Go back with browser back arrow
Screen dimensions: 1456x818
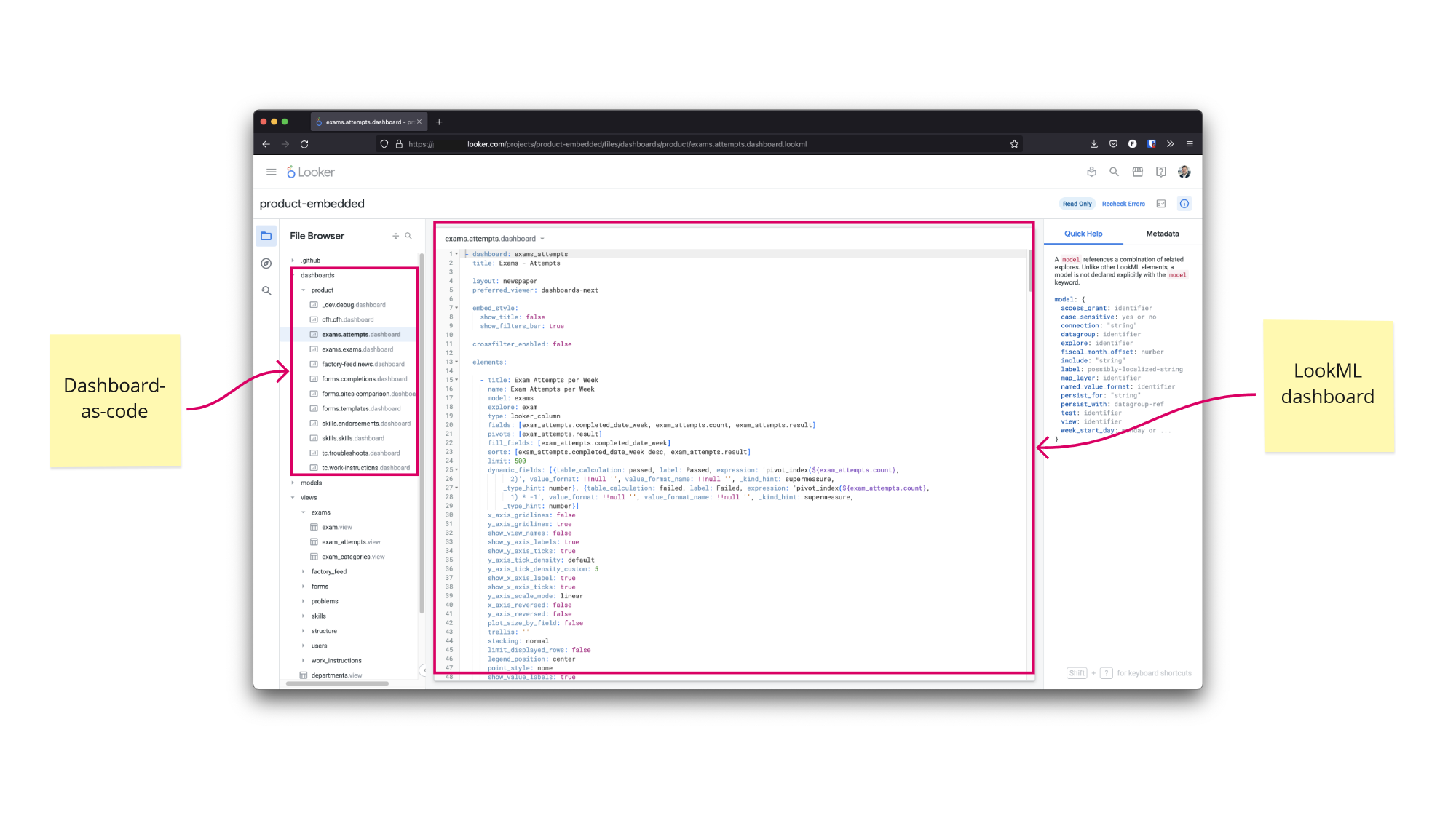[x=266, y=144]
